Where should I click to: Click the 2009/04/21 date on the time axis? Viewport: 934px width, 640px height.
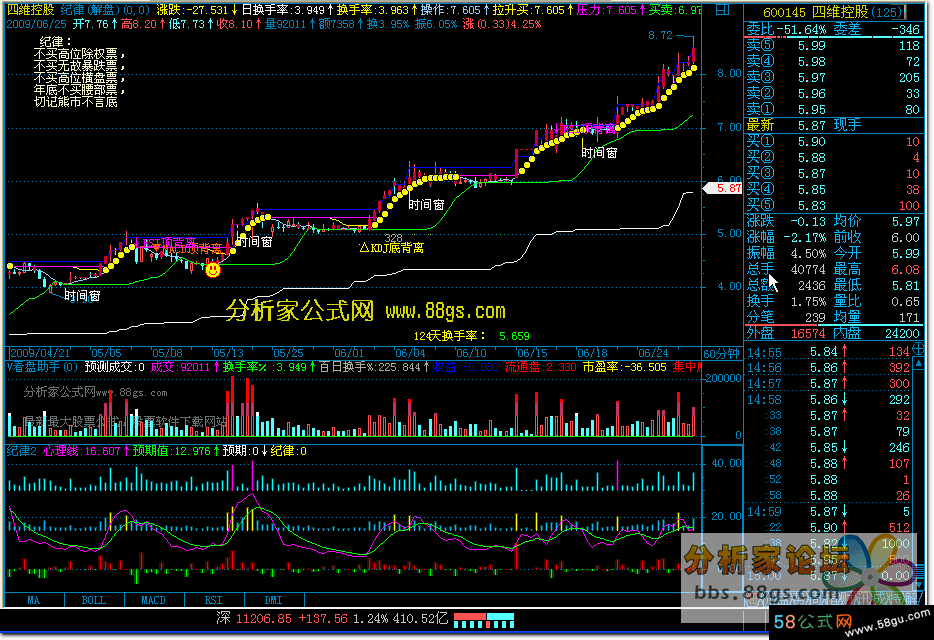pos(39,353)
